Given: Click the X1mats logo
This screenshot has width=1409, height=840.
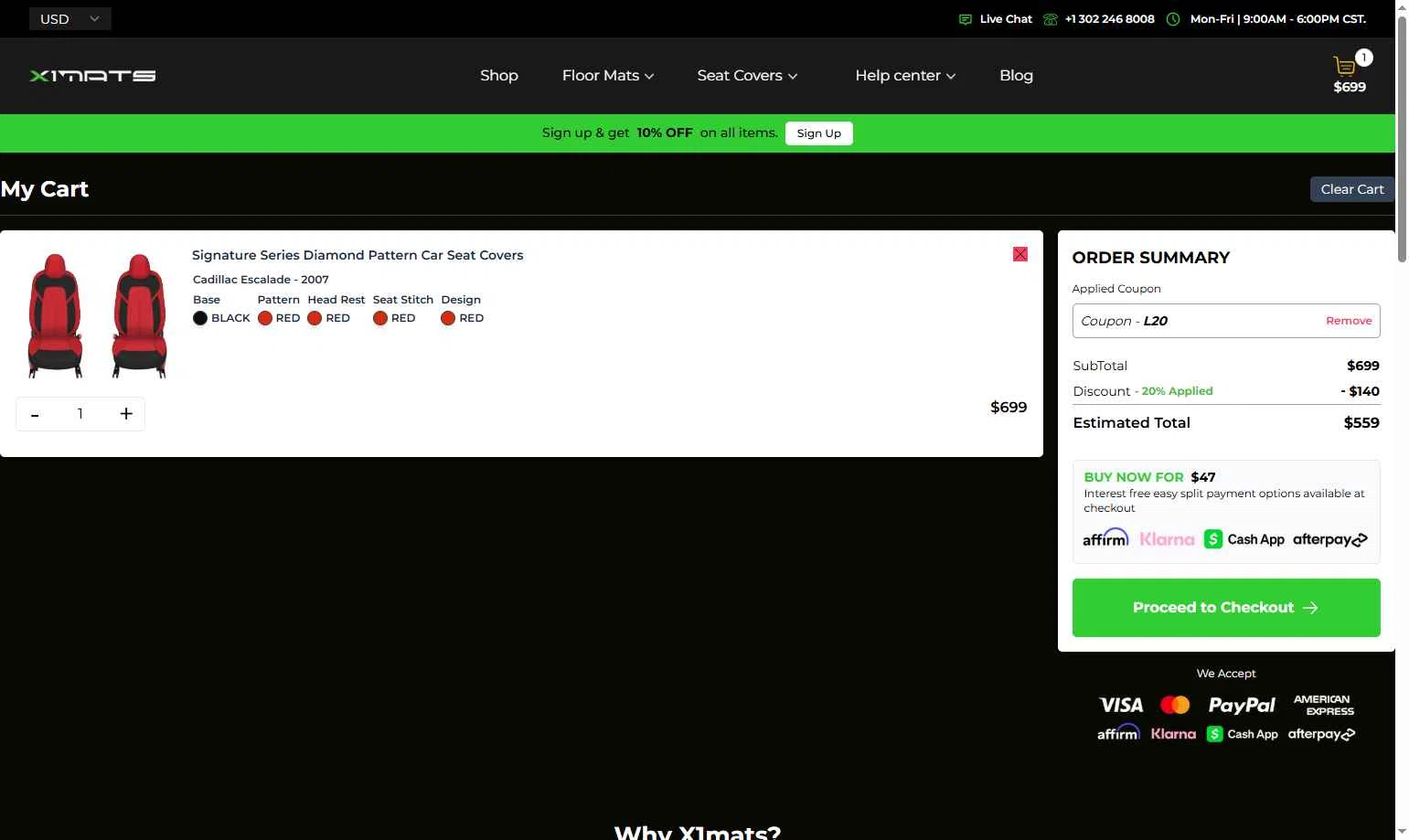Looking at the screenshot, I should click(x=92, y=76).
